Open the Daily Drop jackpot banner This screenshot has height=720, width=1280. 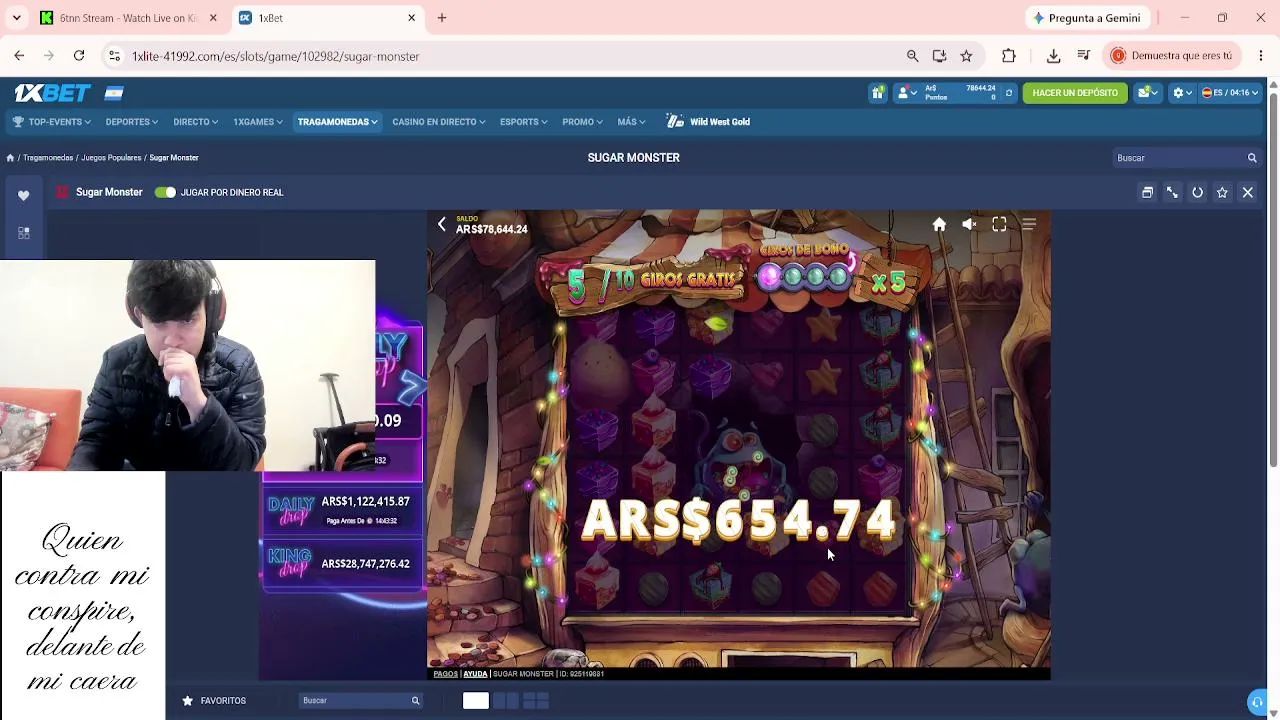point(341,511)
